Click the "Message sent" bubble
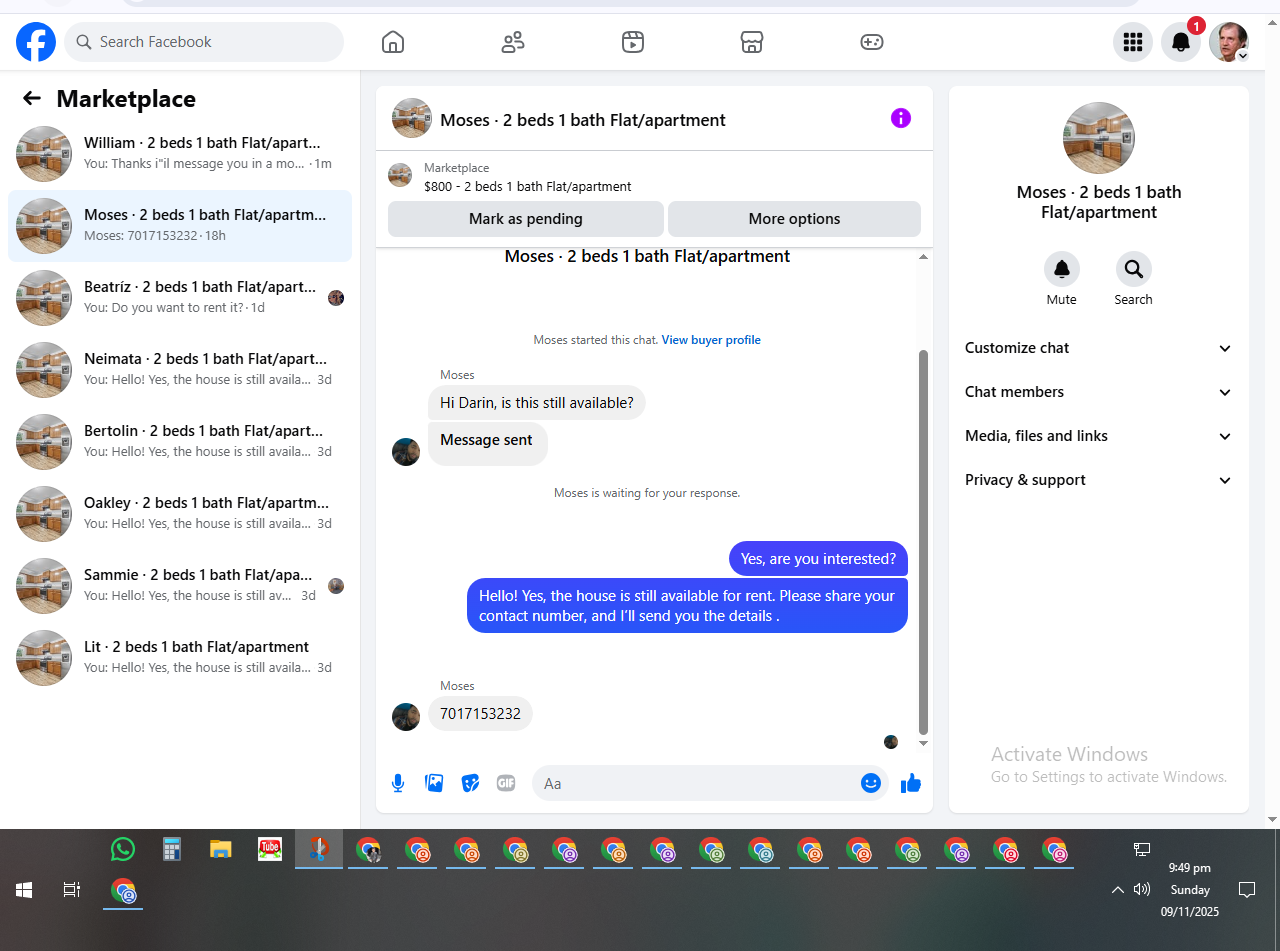1280x951 pixels. pyautogui.click(x=487, y=443)
